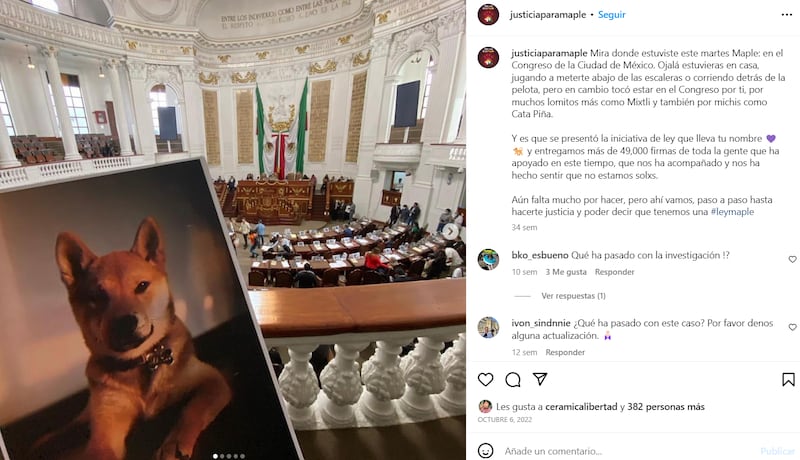Image resolution: width=800 pixels, height=460 pixels.
Task: Like the post with the heart icon
Action: [485, 379]
